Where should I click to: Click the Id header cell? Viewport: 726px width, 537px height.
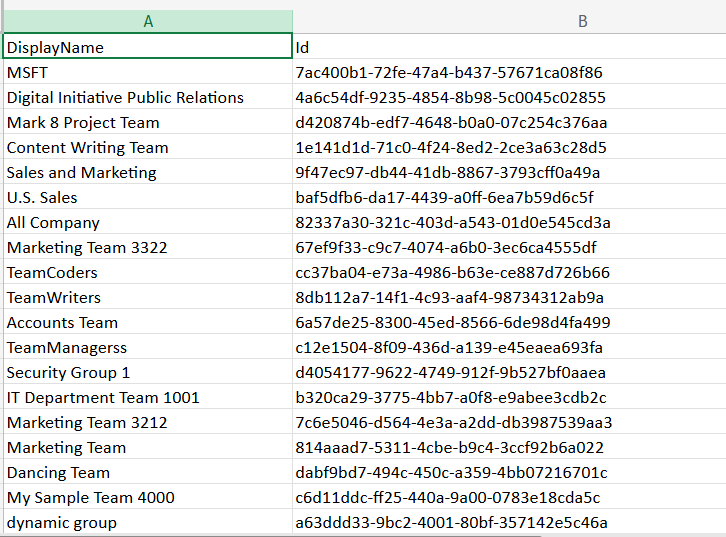tap(510, 47)
